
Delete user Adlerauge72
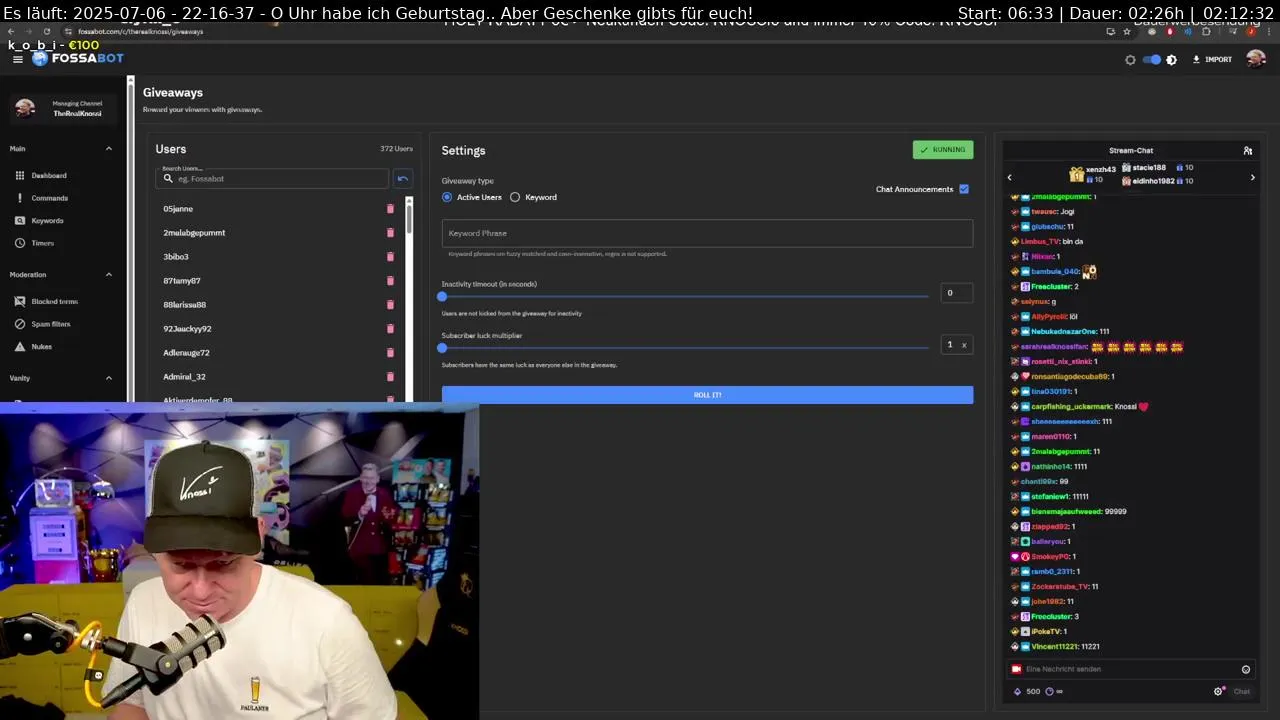390,353
